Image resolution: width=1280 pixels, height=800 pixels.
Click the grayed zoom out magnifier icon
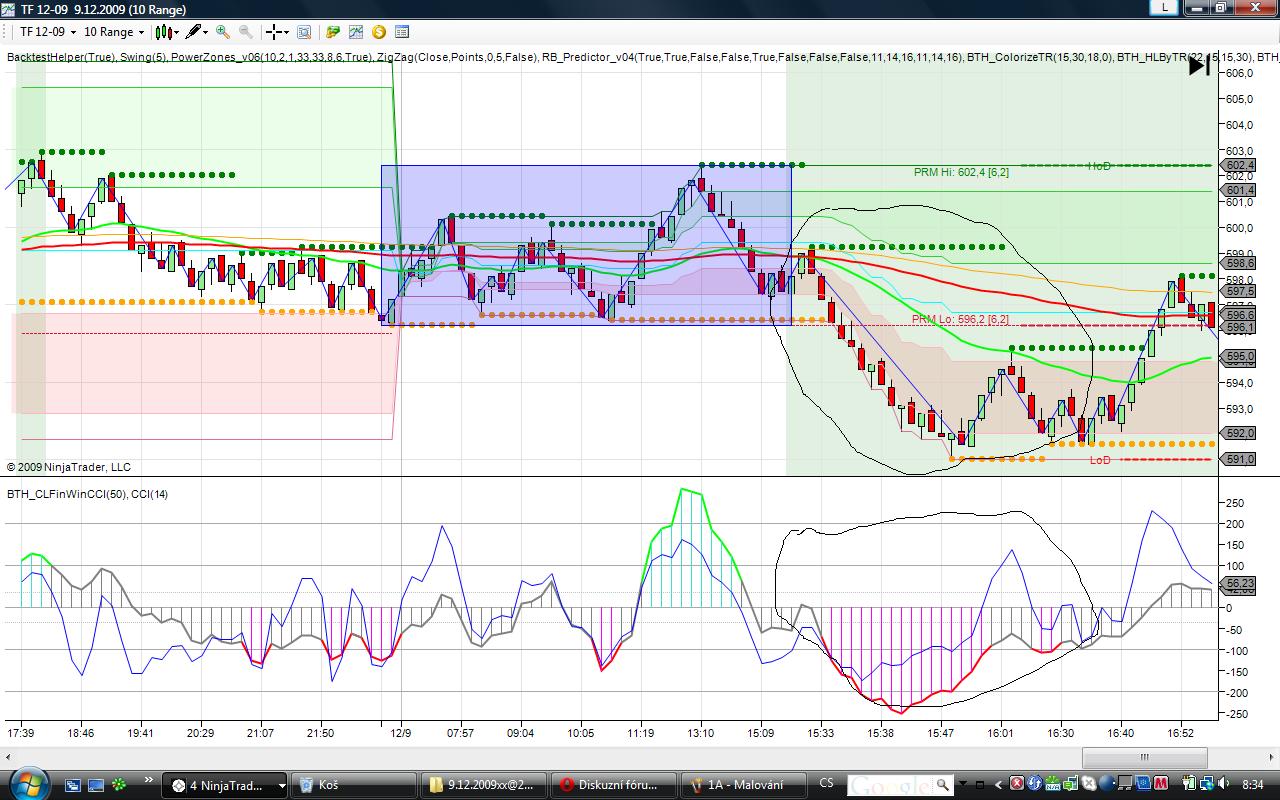[245, 32]
